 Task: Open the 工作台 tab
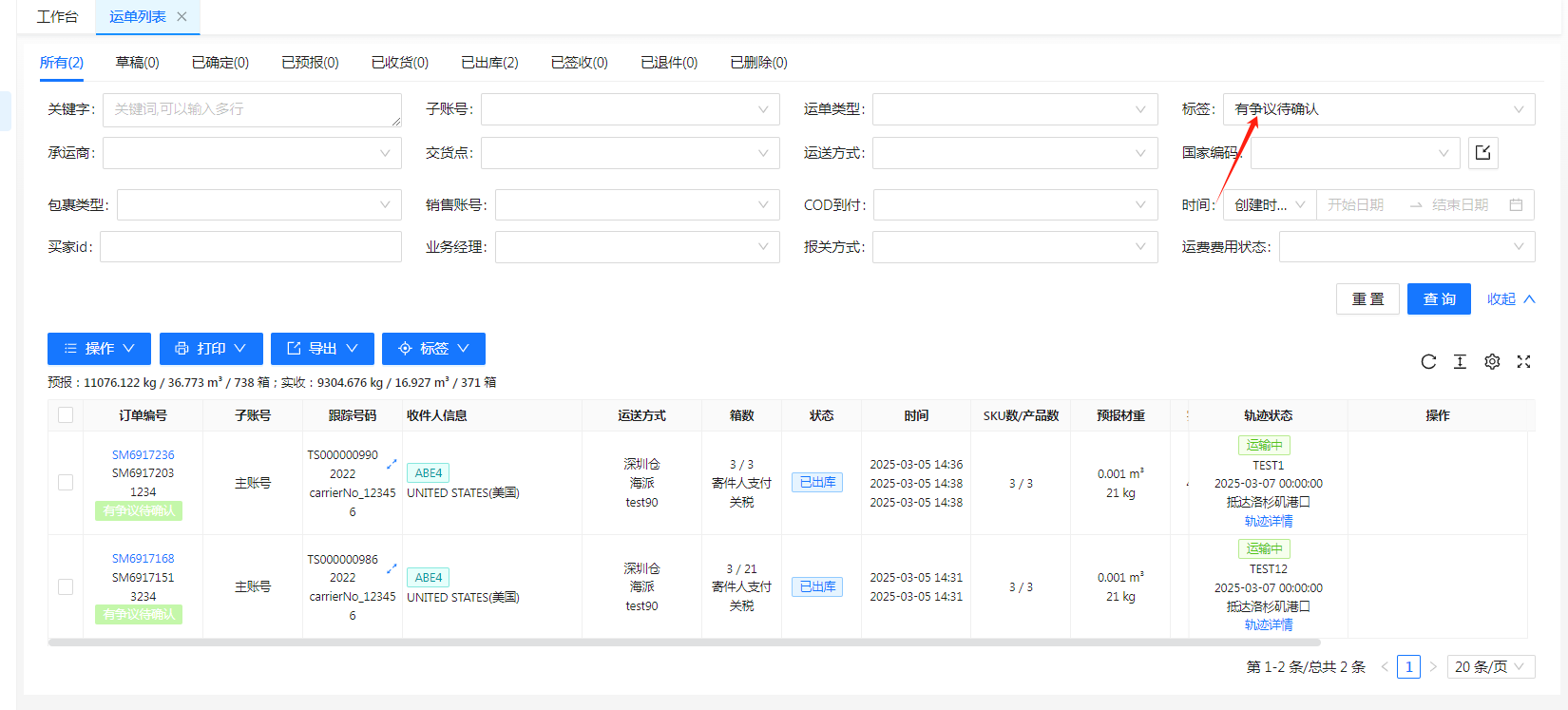click(57, 16)
